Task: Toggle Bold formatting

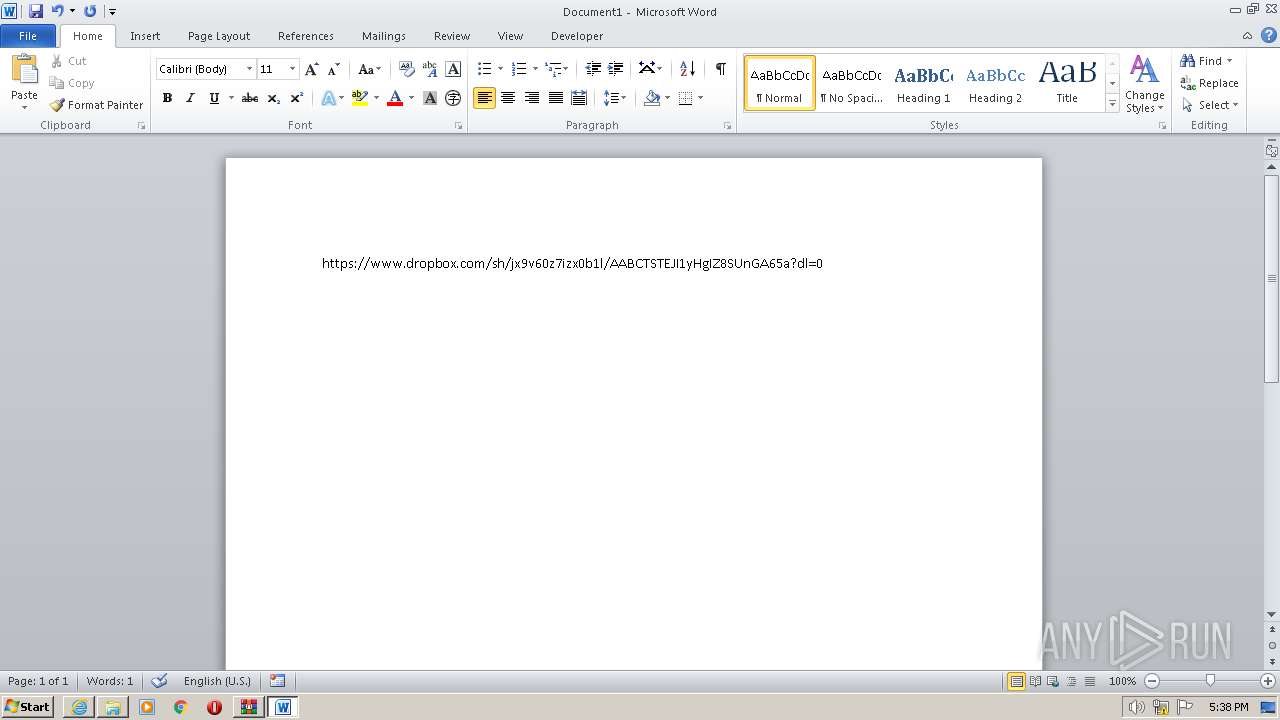Action: 167,98
